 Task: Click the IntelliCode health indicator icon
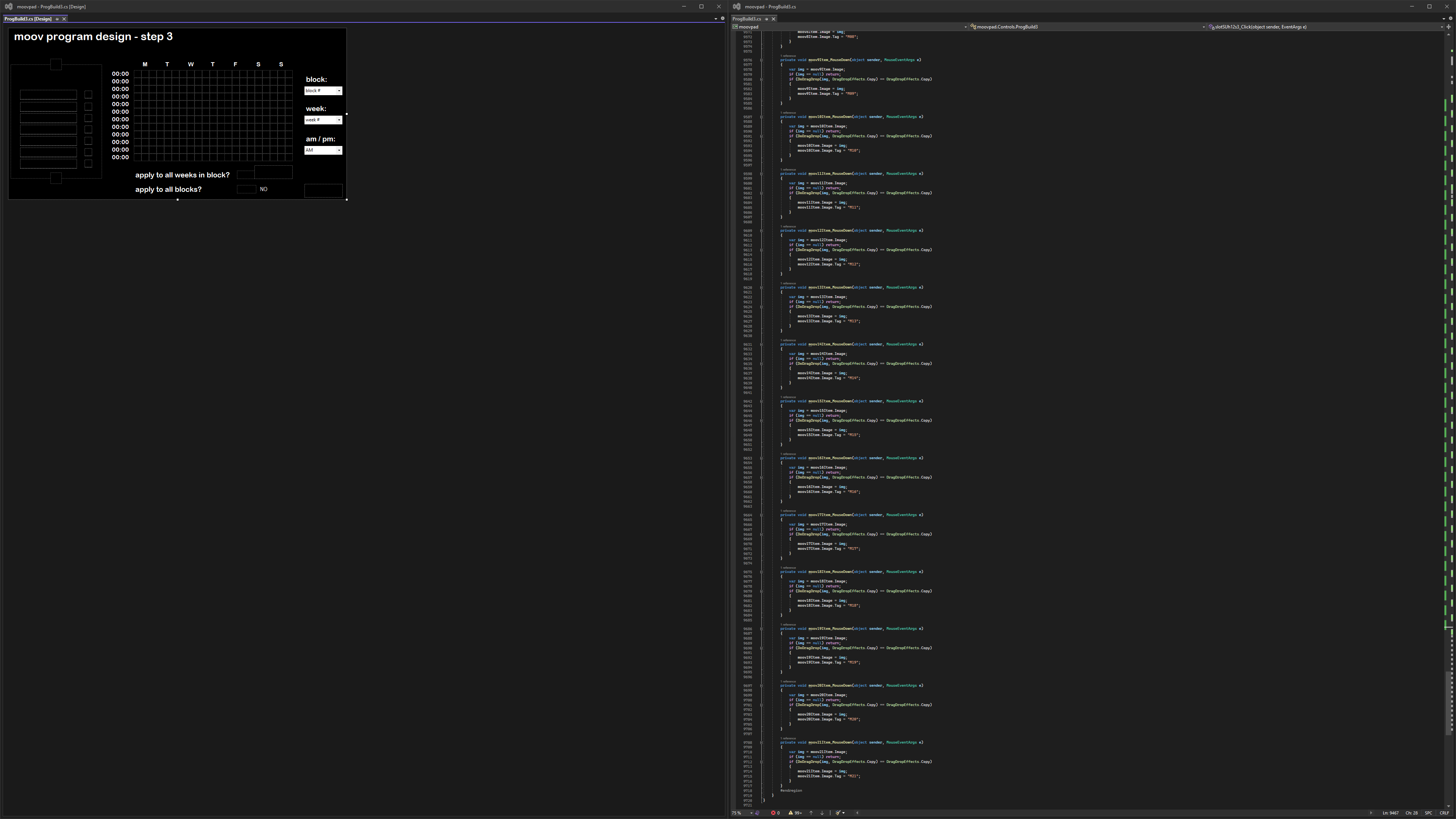pos(758,813)
